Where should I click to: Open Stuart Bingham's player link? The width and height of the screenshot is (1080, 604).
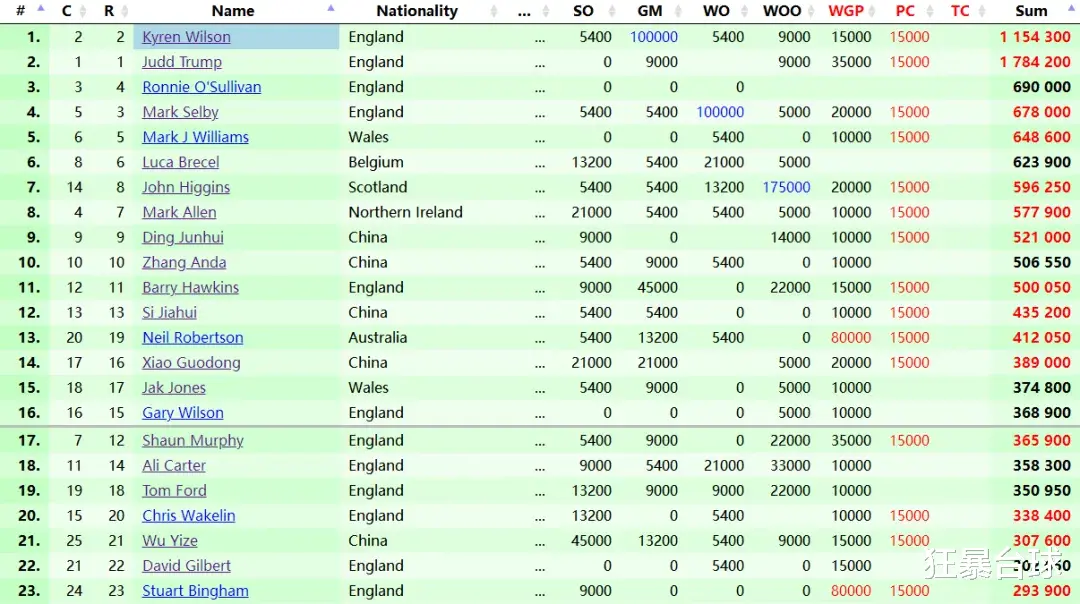point(195,591)
